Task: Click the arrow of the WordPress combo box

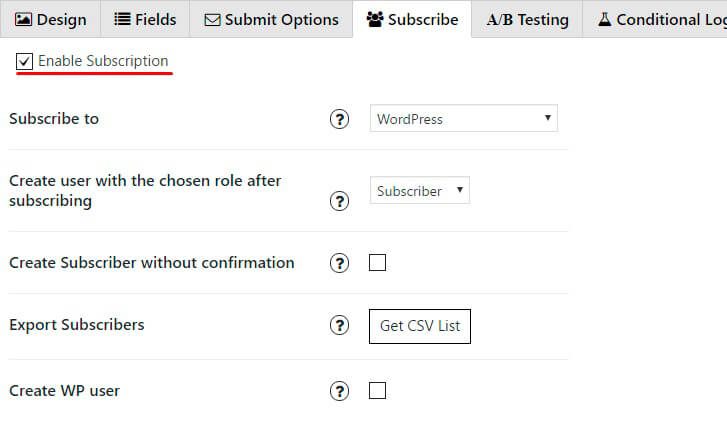Action: point(548,118)
